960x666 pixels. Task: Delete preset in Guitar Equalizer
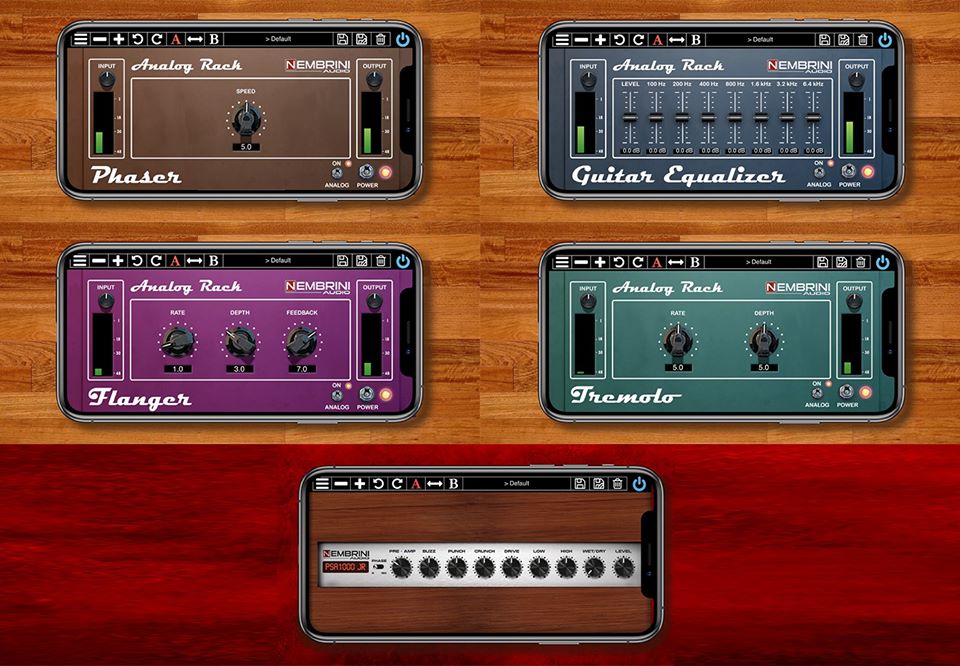coord(863,40)
